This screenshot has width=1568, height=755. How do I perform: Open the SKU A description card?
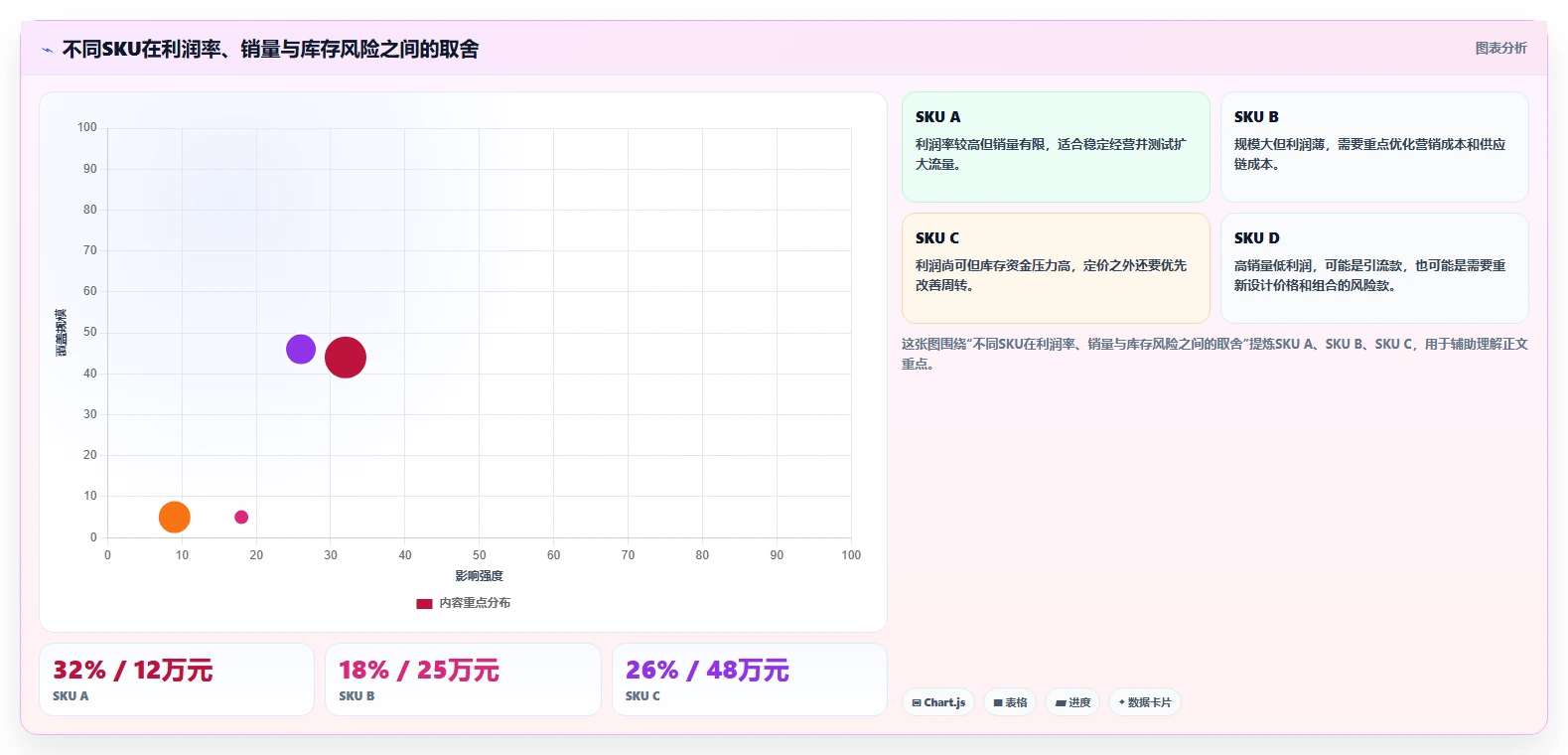coord(1056,147)
